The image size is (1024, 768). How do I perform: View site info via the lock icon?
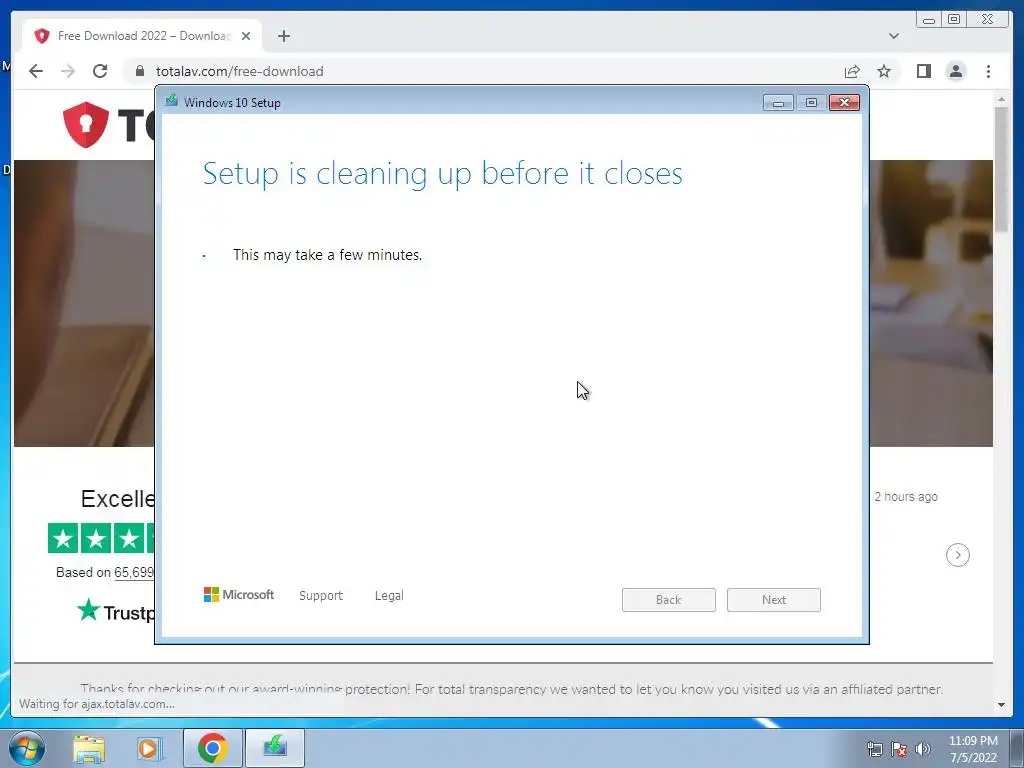[140, 71]
